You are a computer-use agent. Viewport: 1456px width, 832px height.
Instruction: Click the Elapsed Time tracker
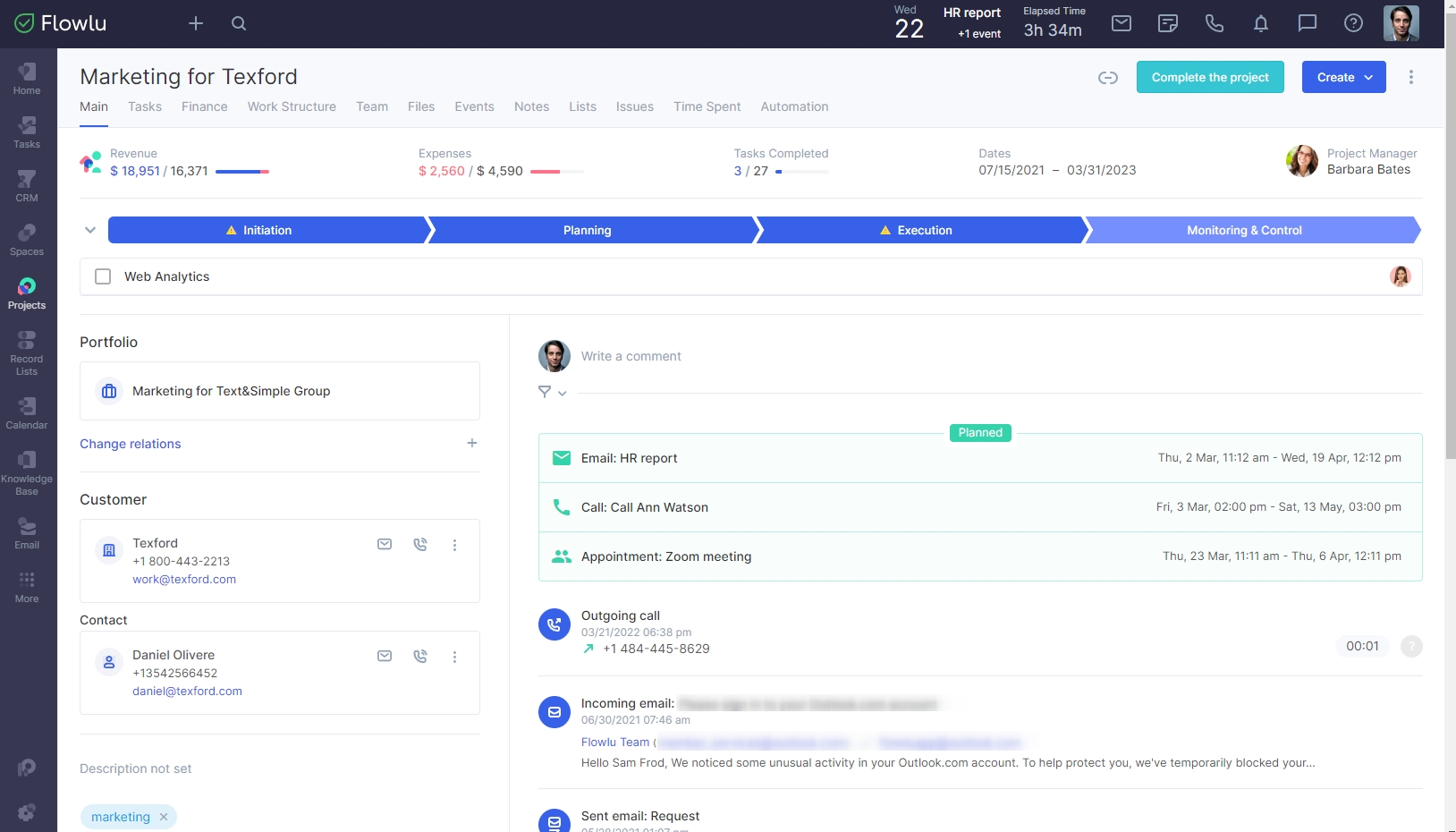1054,23
